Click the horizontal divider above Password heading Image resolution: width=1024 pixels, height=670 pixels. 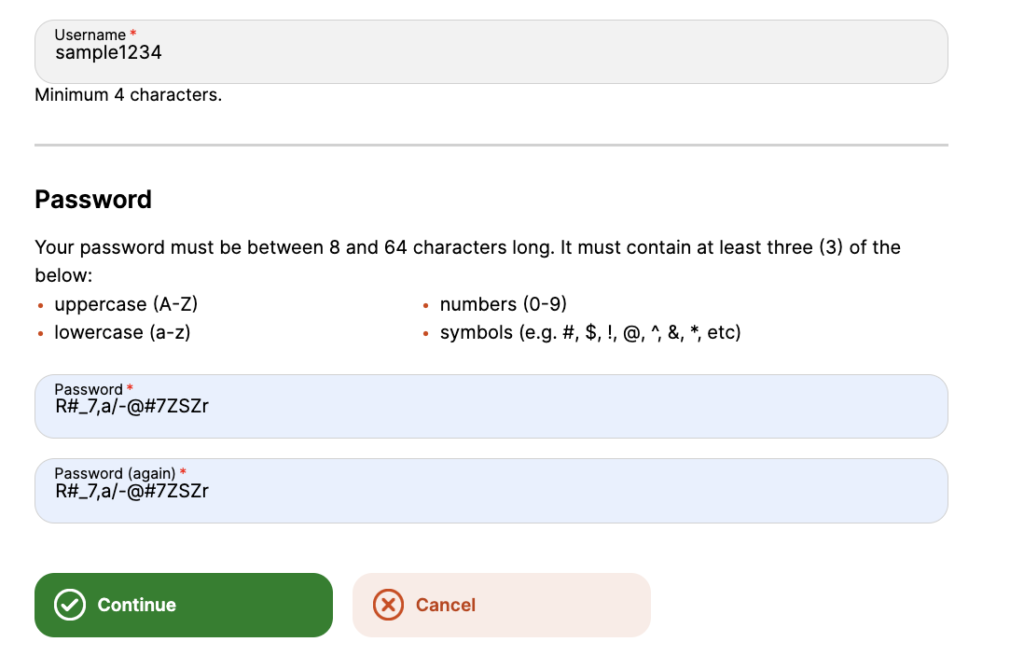pos(490,146)
